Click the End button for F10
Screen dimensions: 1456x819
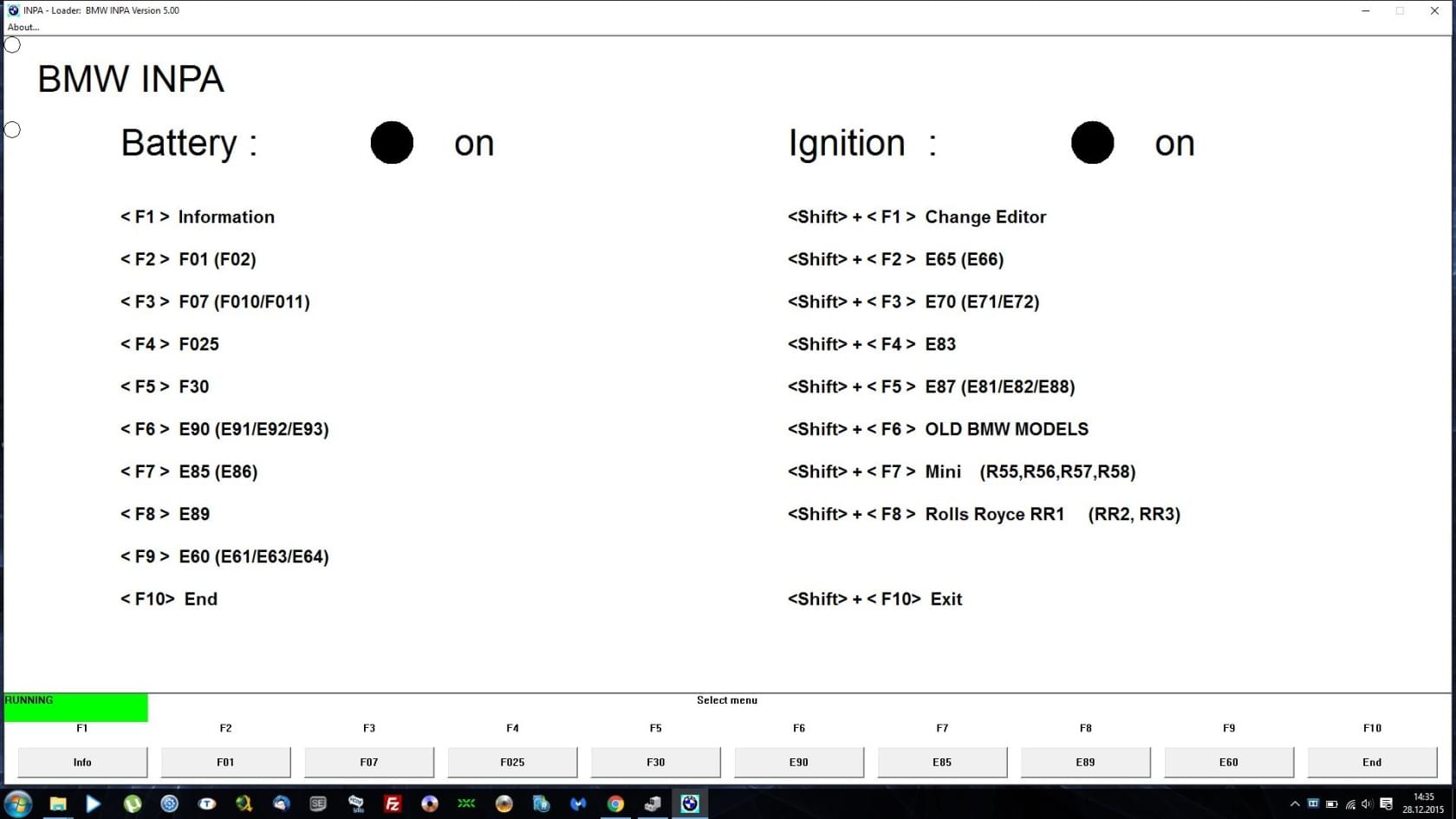1372,762
